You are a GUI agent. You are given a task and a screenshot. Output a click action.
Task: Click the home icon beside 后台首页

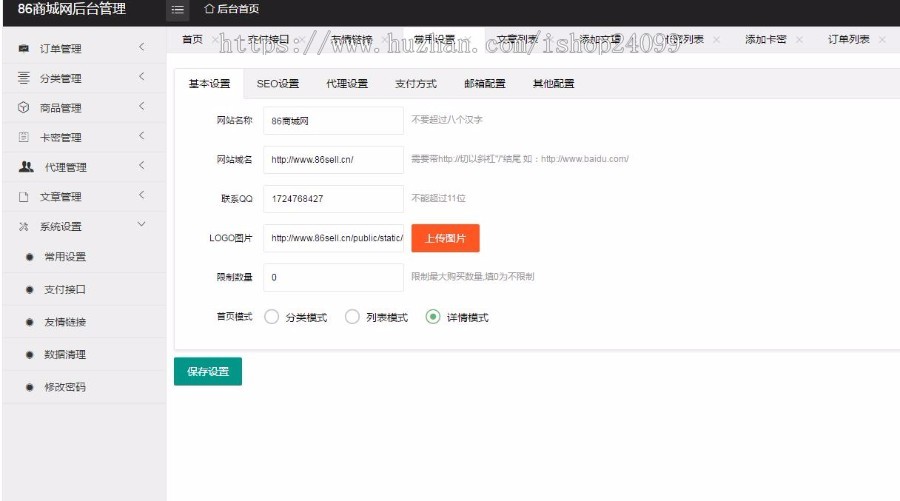209,9
